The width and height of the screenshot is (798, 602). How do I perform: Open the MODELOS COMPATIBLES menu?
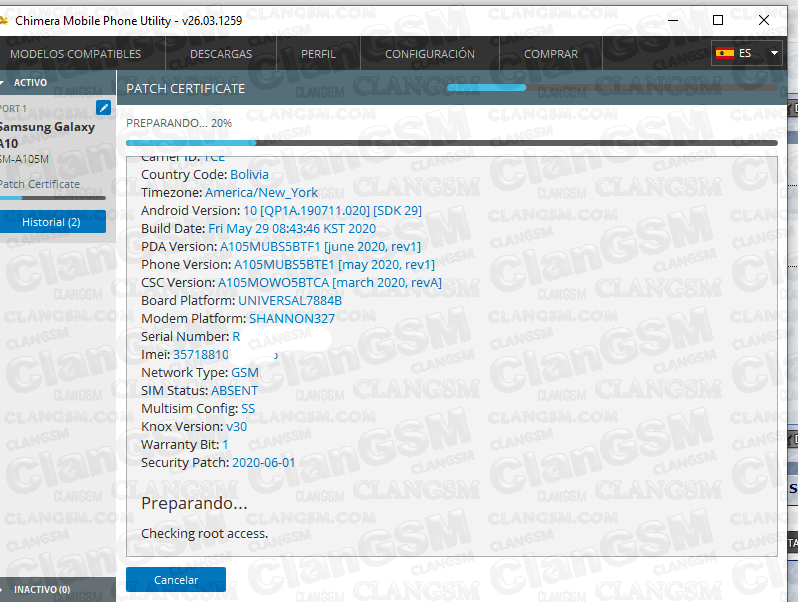(x=75, y=53)
